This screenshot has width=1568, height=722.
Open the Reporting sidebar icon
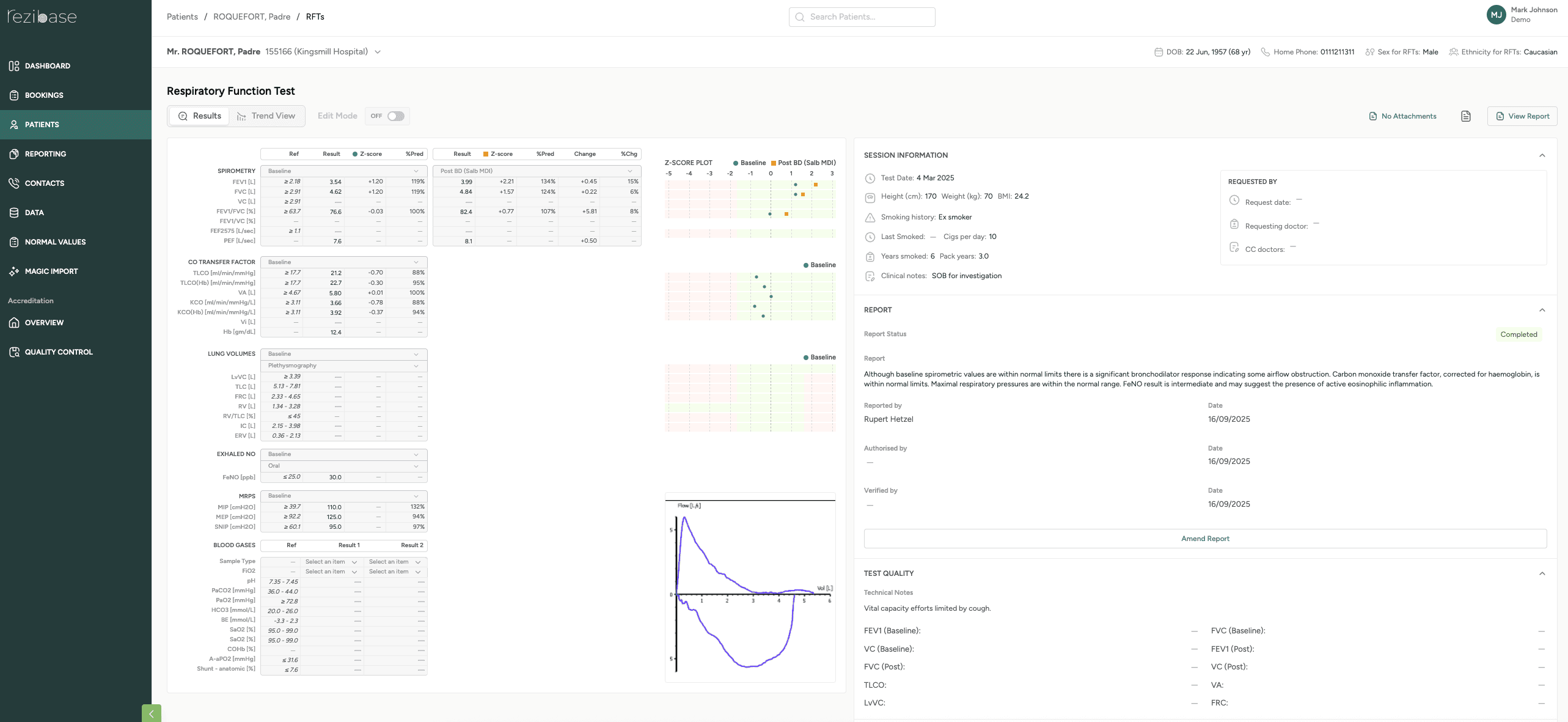(14, 154)
